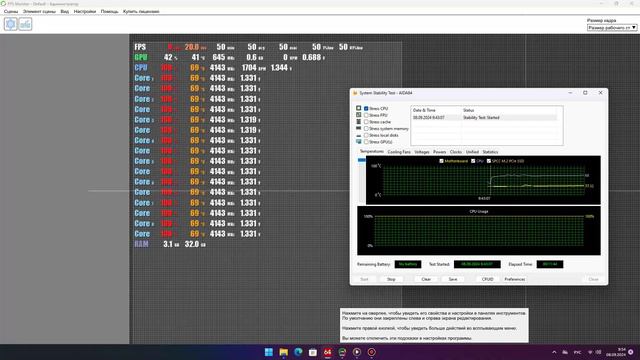
Task: Enable the Stress local disks checkbox
Action: click(x=366, y=135)
